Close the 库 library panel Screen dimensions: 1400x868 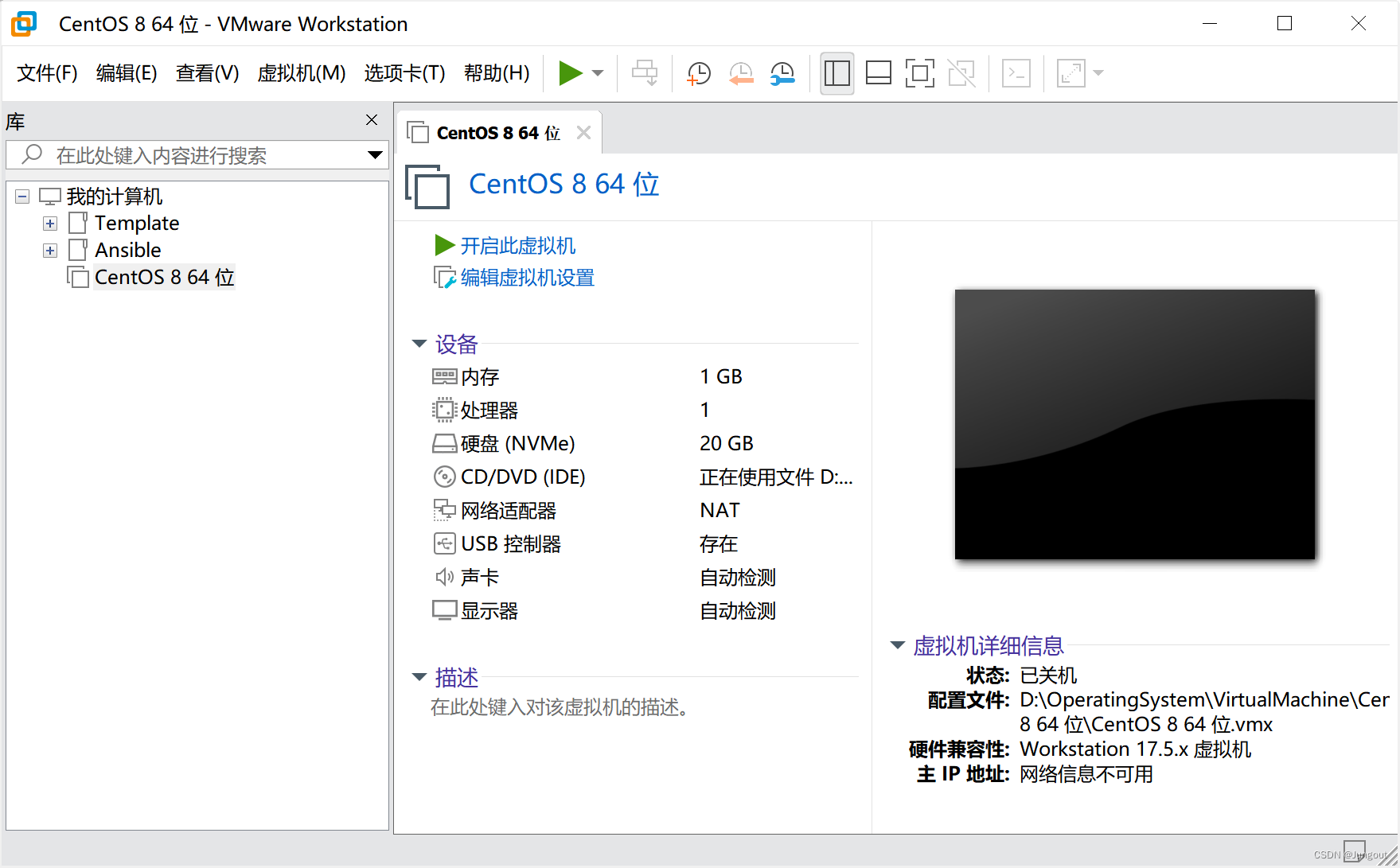pyautogui.click(x=372, y=120)
